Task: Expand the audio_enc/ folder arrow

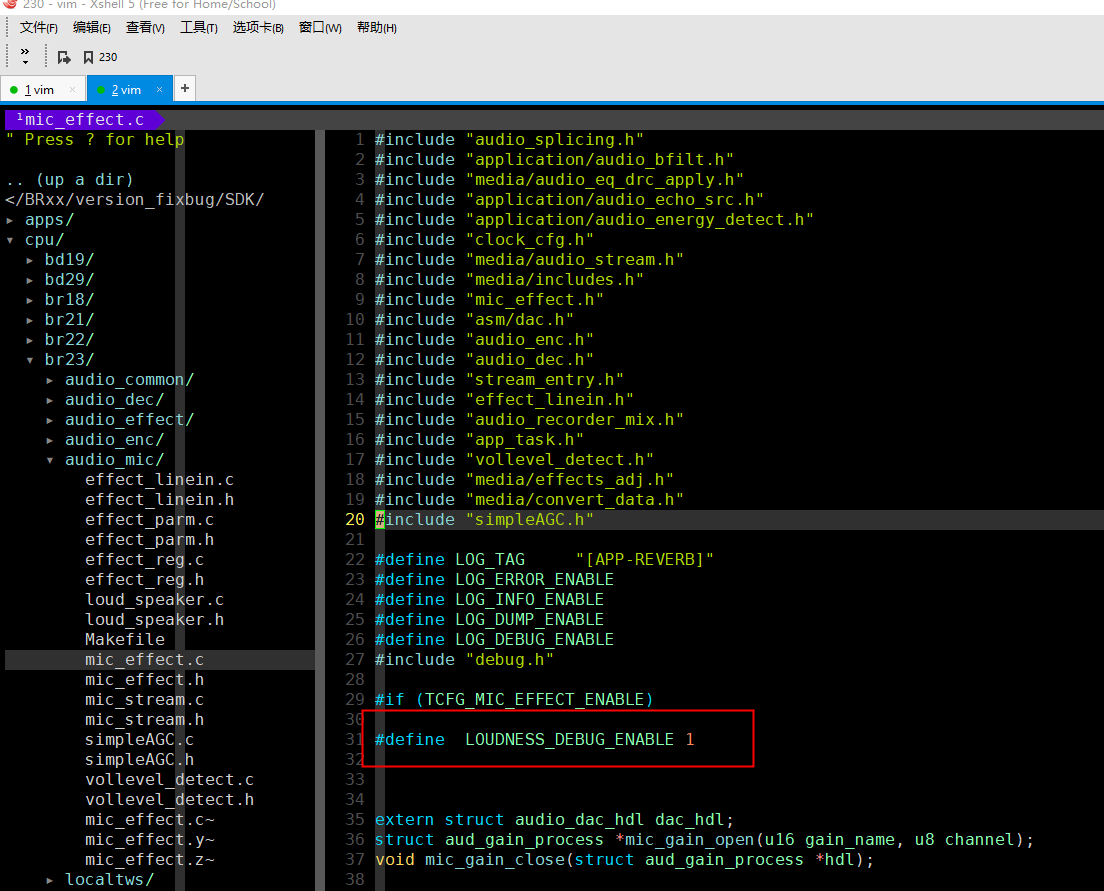Action: point(50,440)
